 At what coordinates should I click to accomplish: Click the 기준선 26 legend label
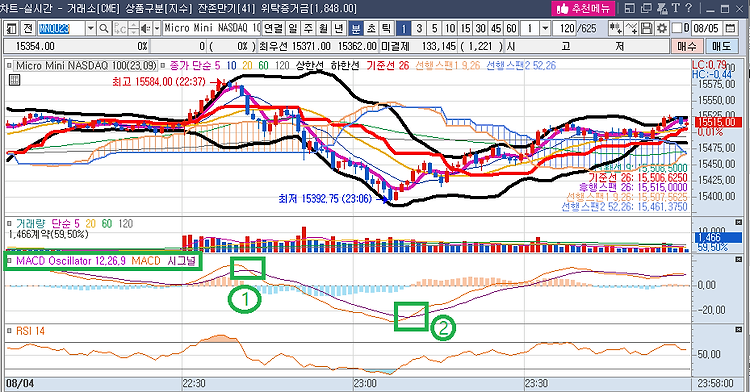pyautogui.click(x=388, y=65)
